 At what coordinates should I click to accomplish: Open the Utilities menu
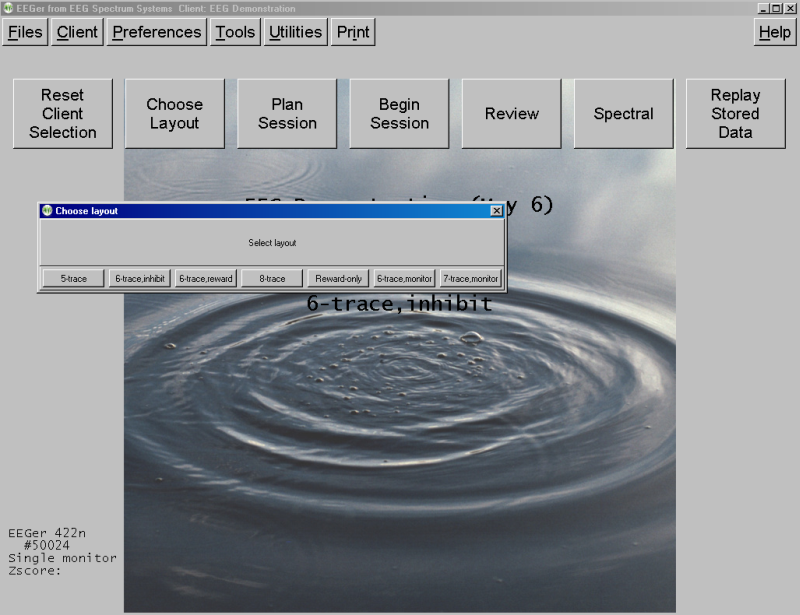tap(295, 32)
